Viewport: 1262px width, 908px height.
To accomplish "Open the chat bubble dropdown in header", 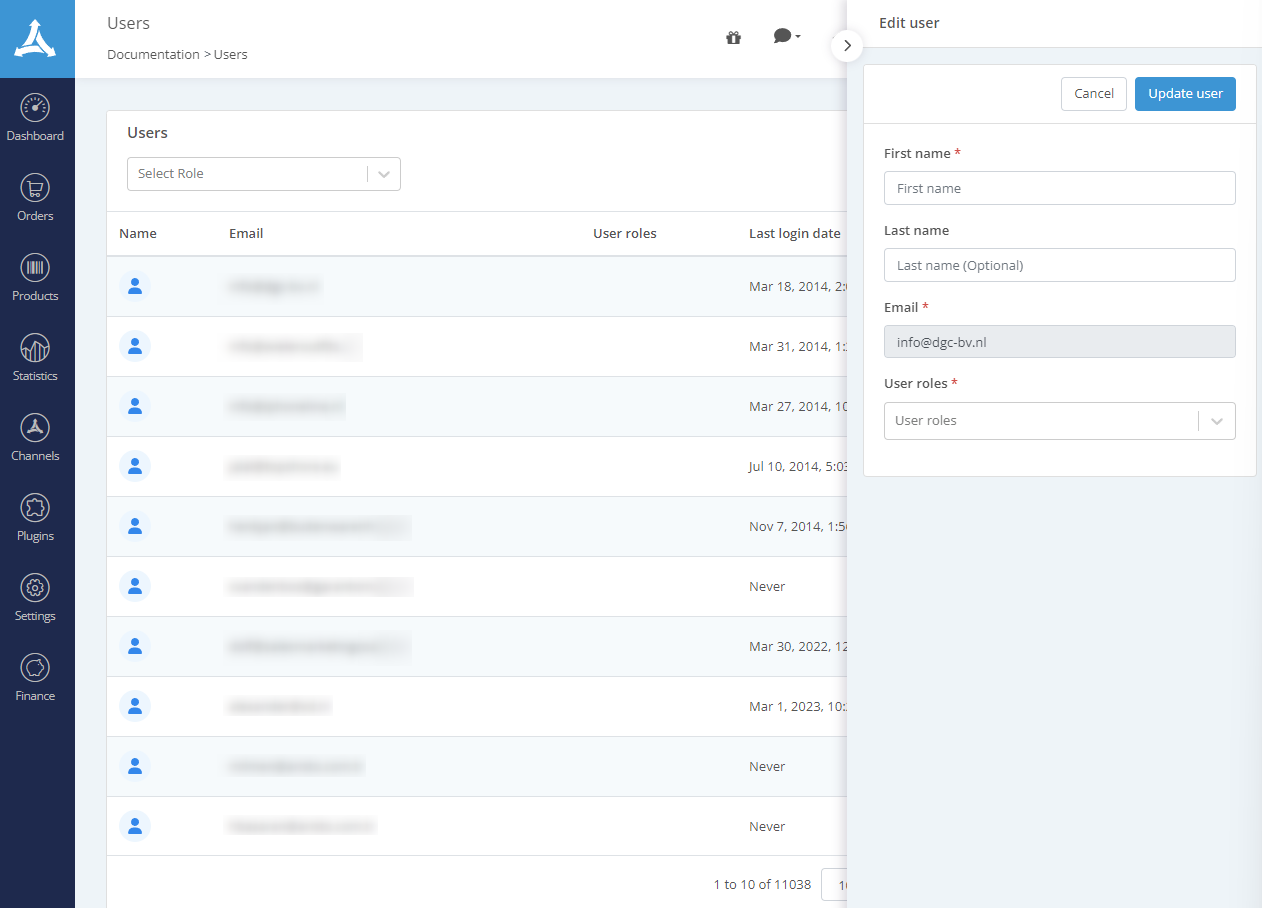I will click(786, 36).
